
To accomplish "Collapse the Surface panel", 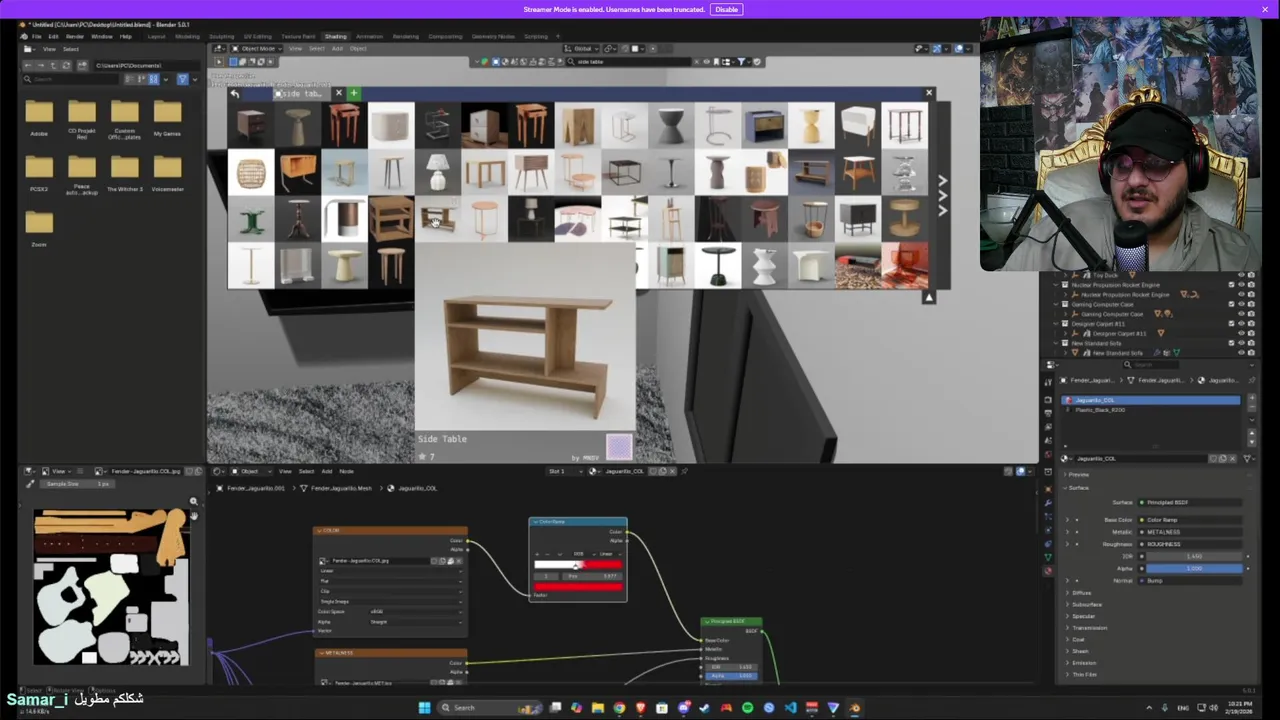I will click(x=1078, y=487).
